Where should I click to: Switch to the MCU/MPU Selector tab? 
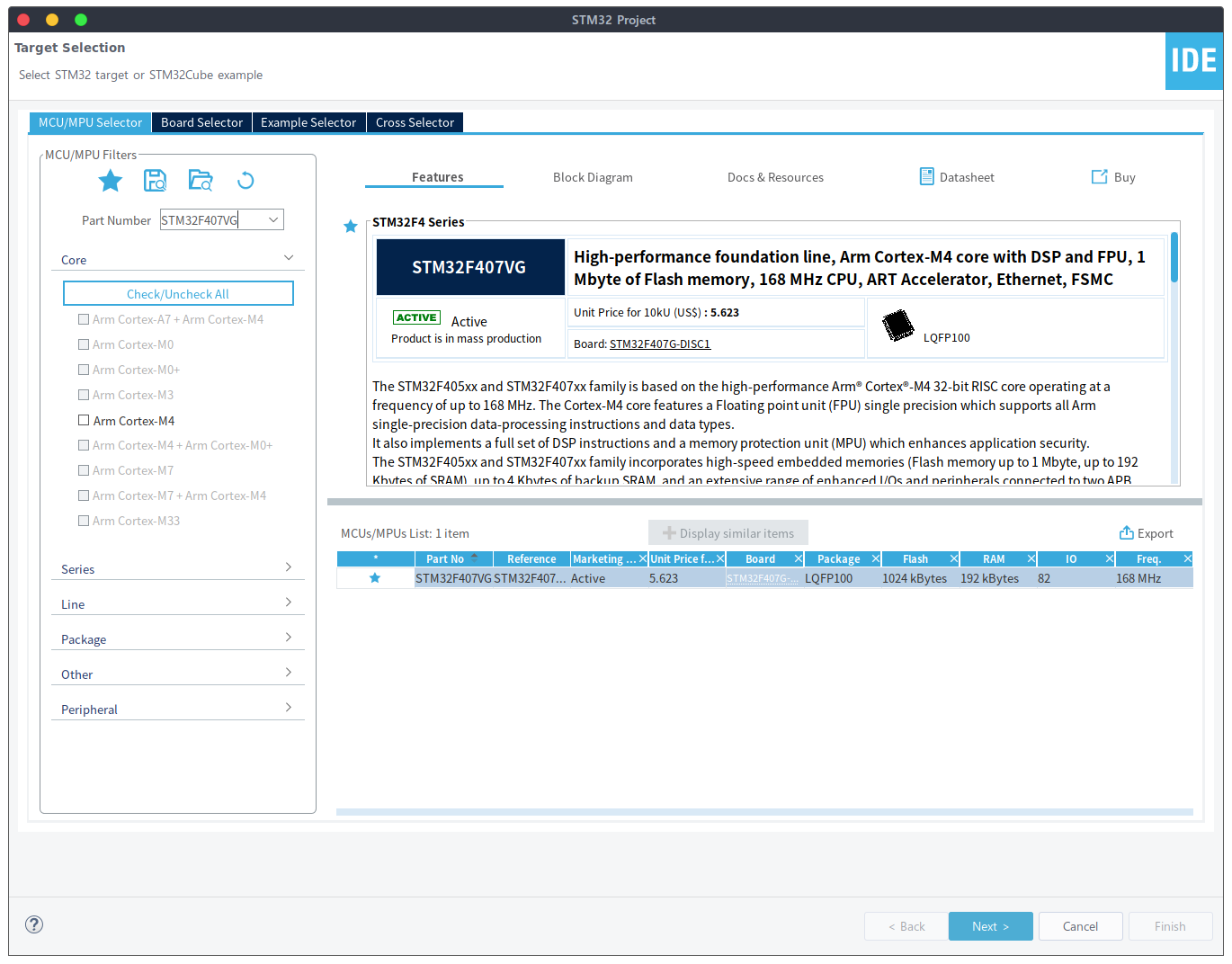click(x=90, y=122)
